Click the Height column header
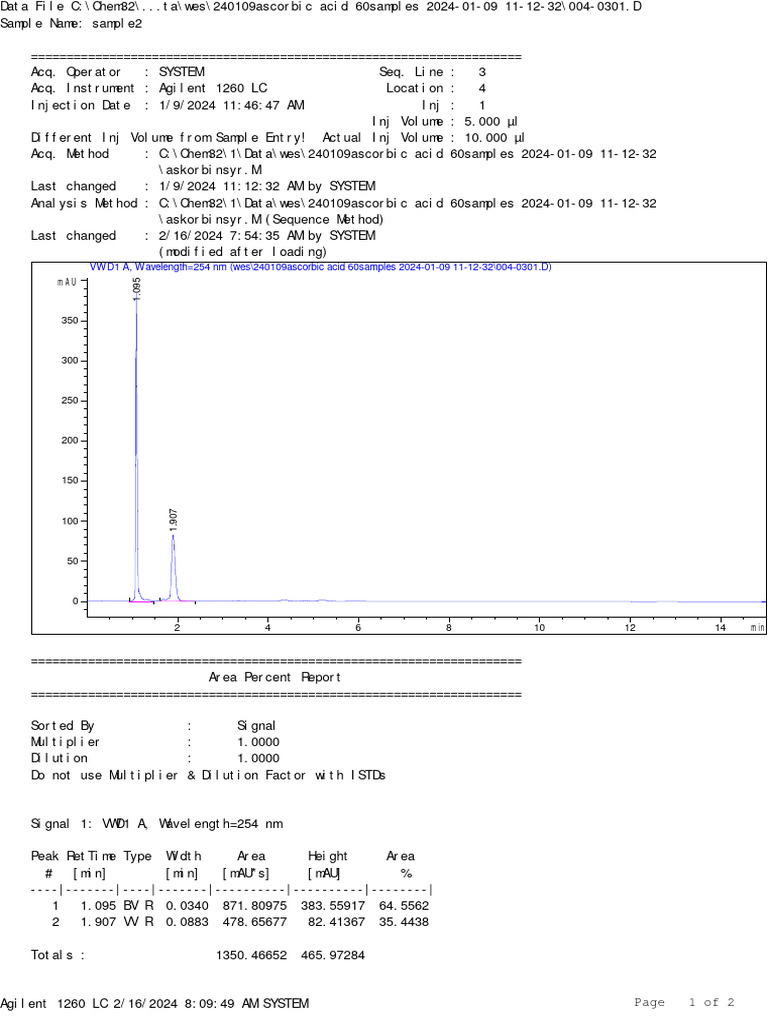Image resolution: width=768 pixels, height=1024 pixels. click(x=328, y=856)
